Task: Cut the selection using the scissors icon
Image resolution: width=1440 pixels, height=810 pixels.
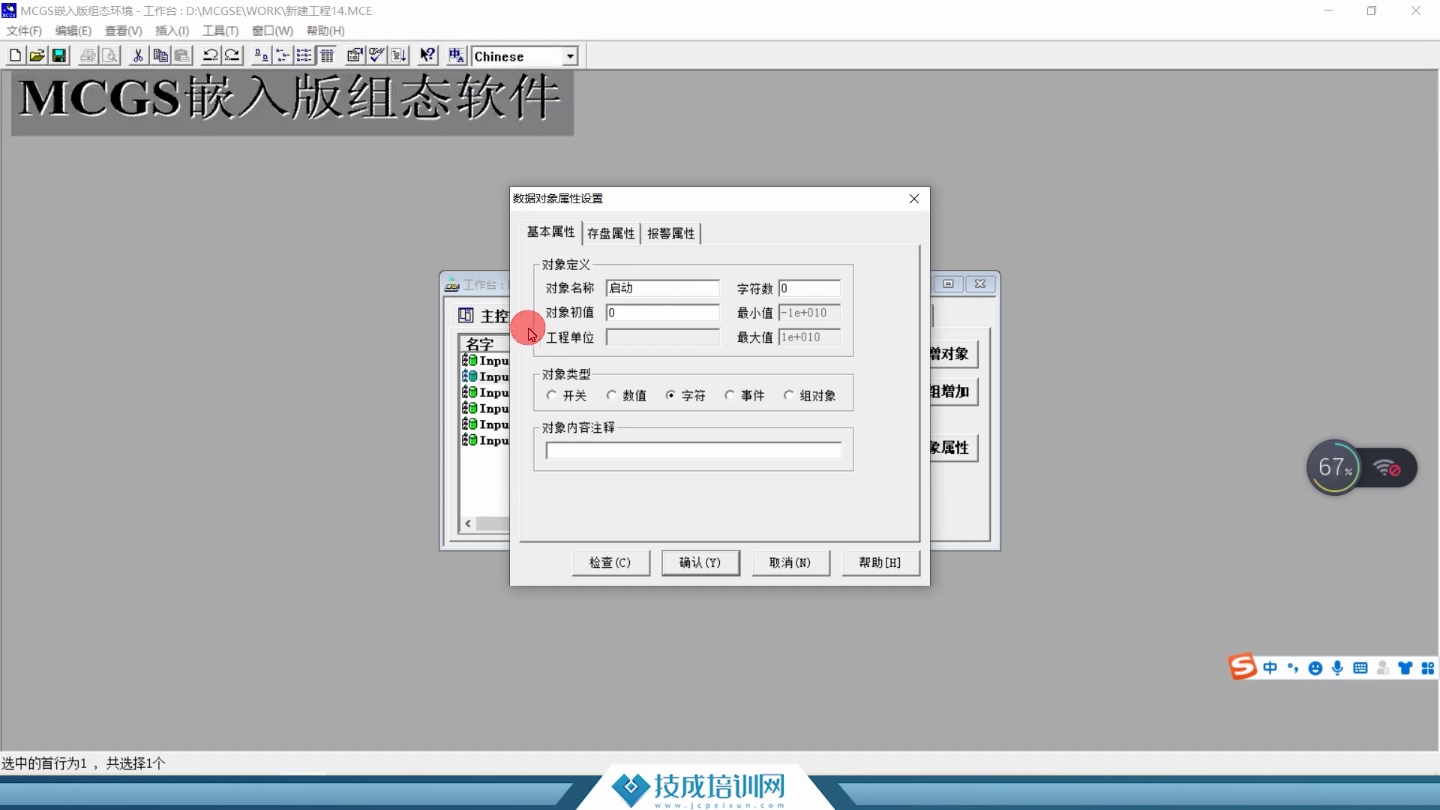Action: coord(138,56)
